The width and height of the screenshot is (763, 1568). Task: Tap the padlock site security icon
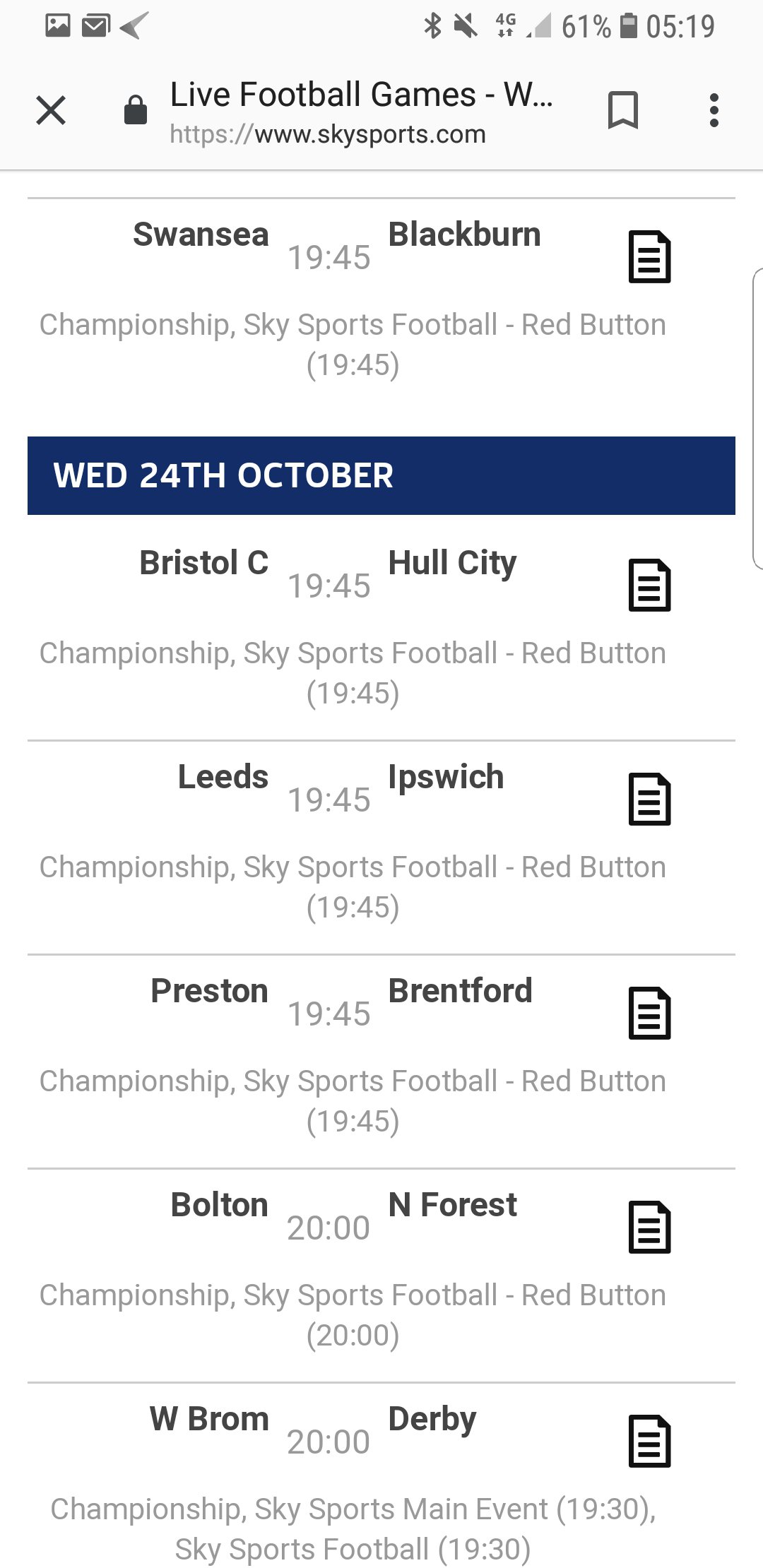coord(135,111)
